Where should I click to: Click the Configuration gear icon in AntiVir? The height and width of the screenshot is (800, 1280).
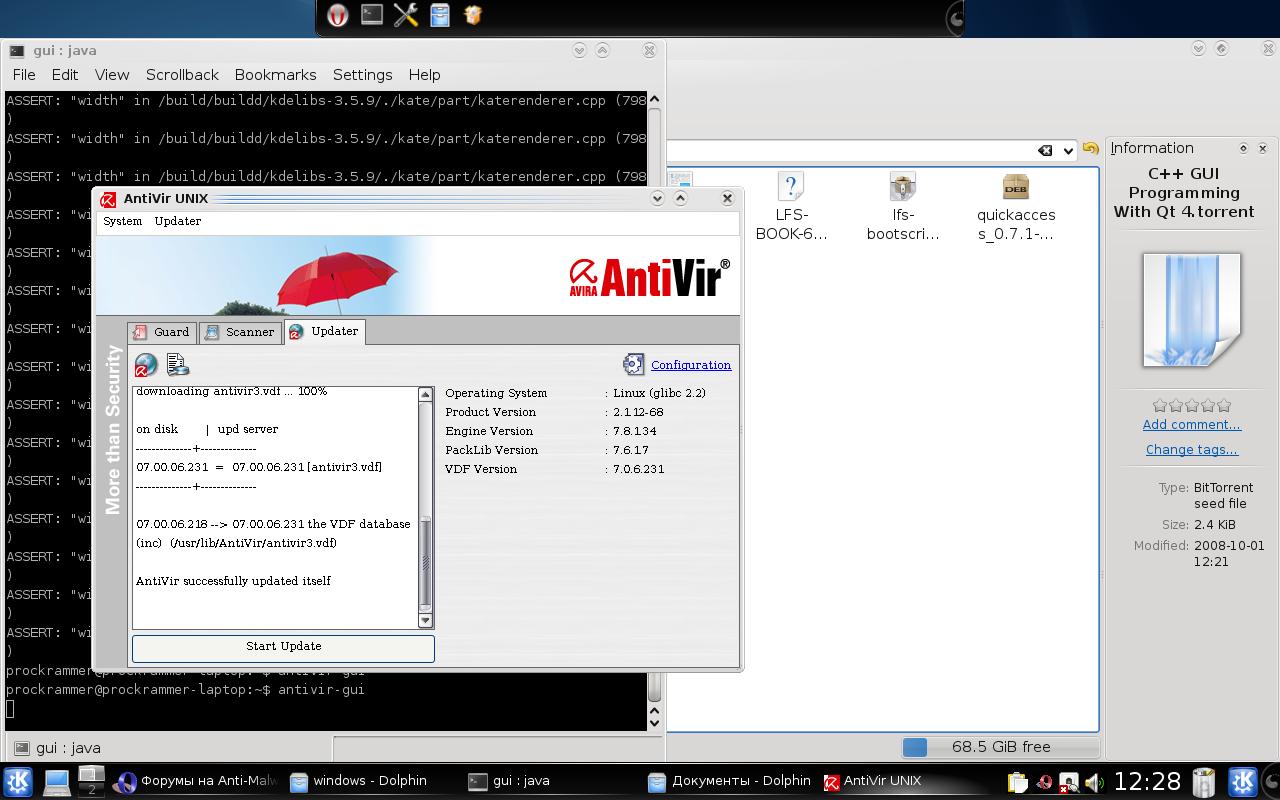coord(634,364)
